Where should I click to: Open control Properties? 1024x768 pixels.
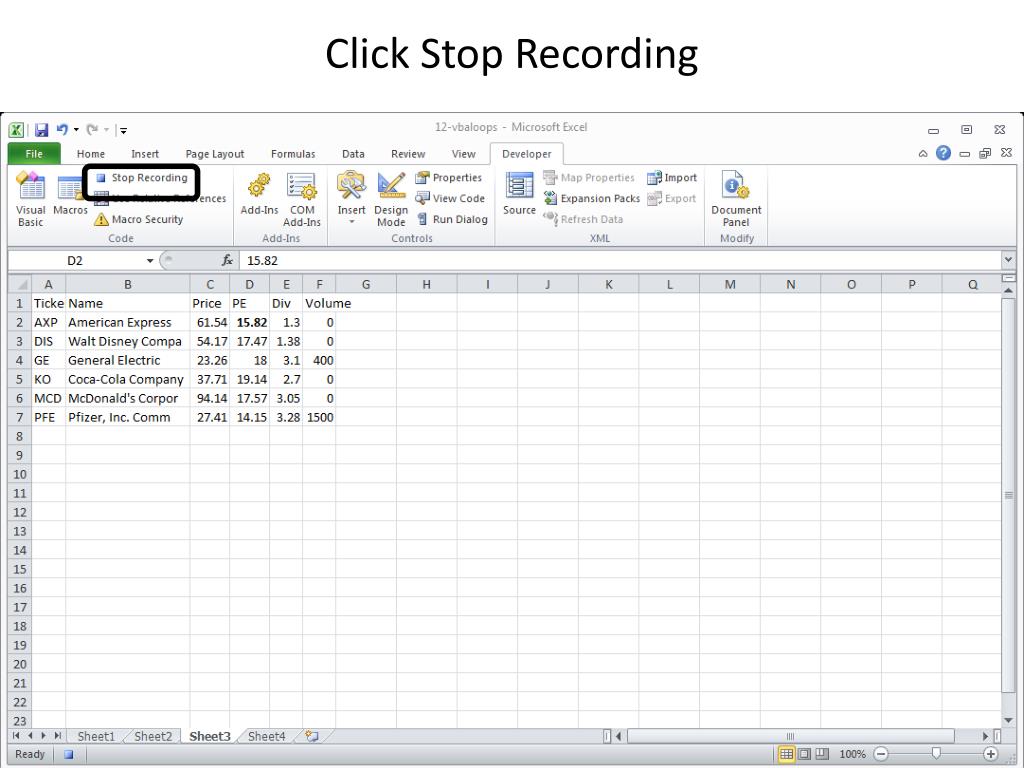[x=449, y=178]
